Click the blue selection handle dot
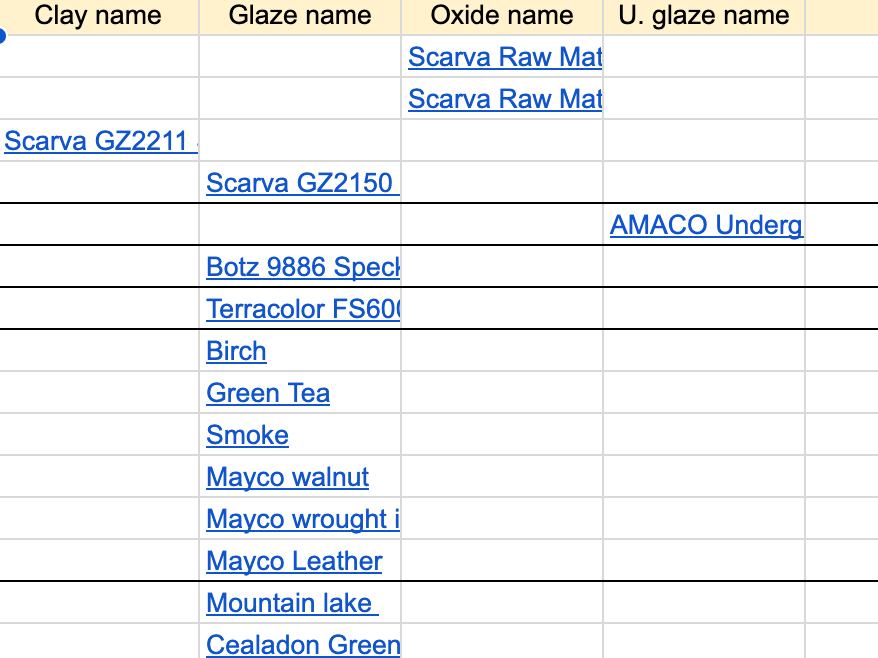Image resolution: width=878 pixels, height=658 pixels. tap(2, 37)
